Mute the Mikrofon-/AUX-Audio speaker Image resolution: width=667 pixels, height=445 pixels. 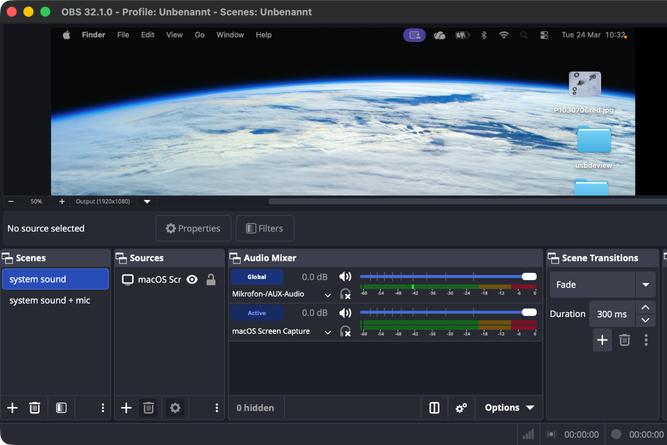(345, 277)
